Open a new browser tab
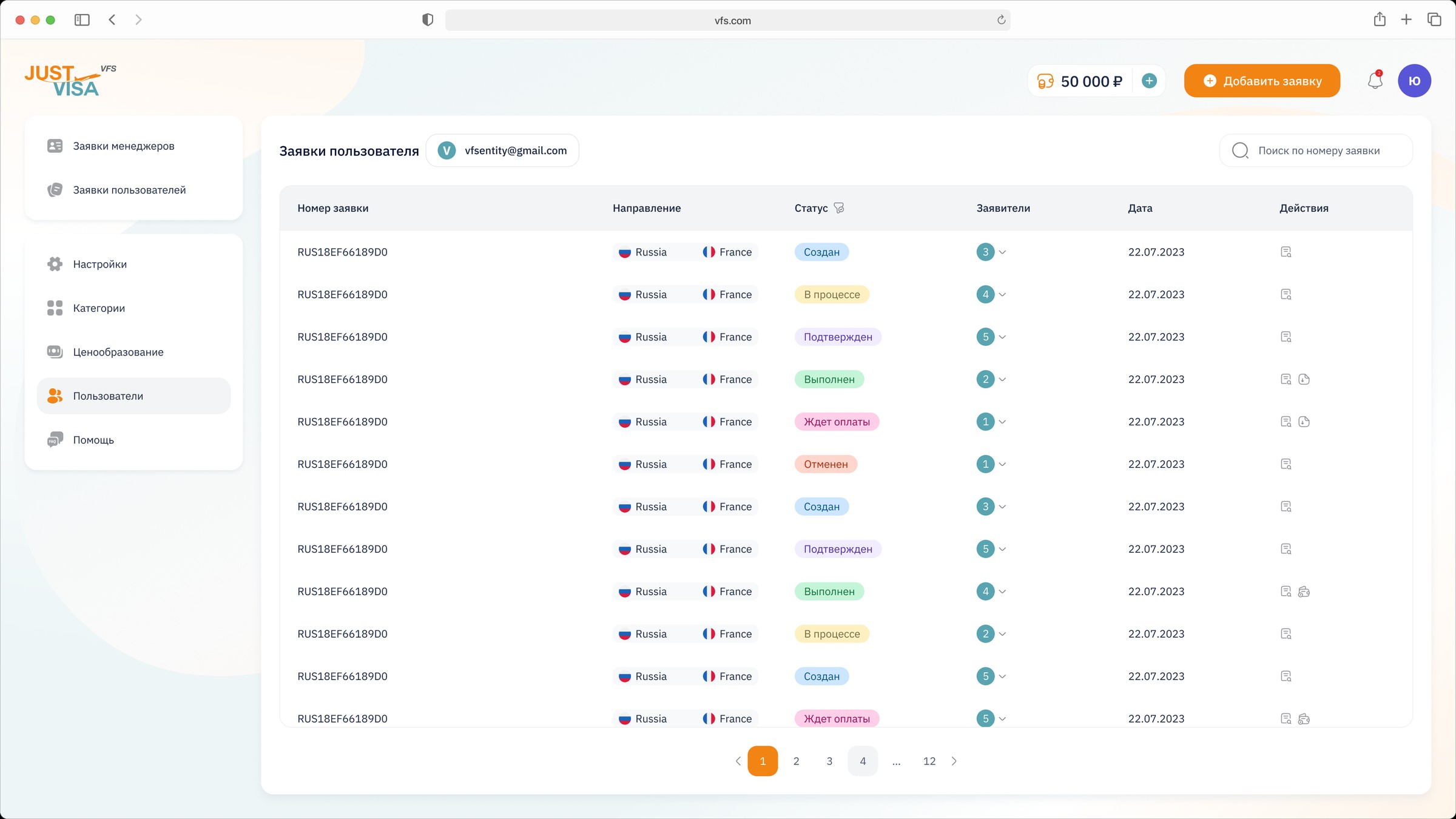 1406,20
